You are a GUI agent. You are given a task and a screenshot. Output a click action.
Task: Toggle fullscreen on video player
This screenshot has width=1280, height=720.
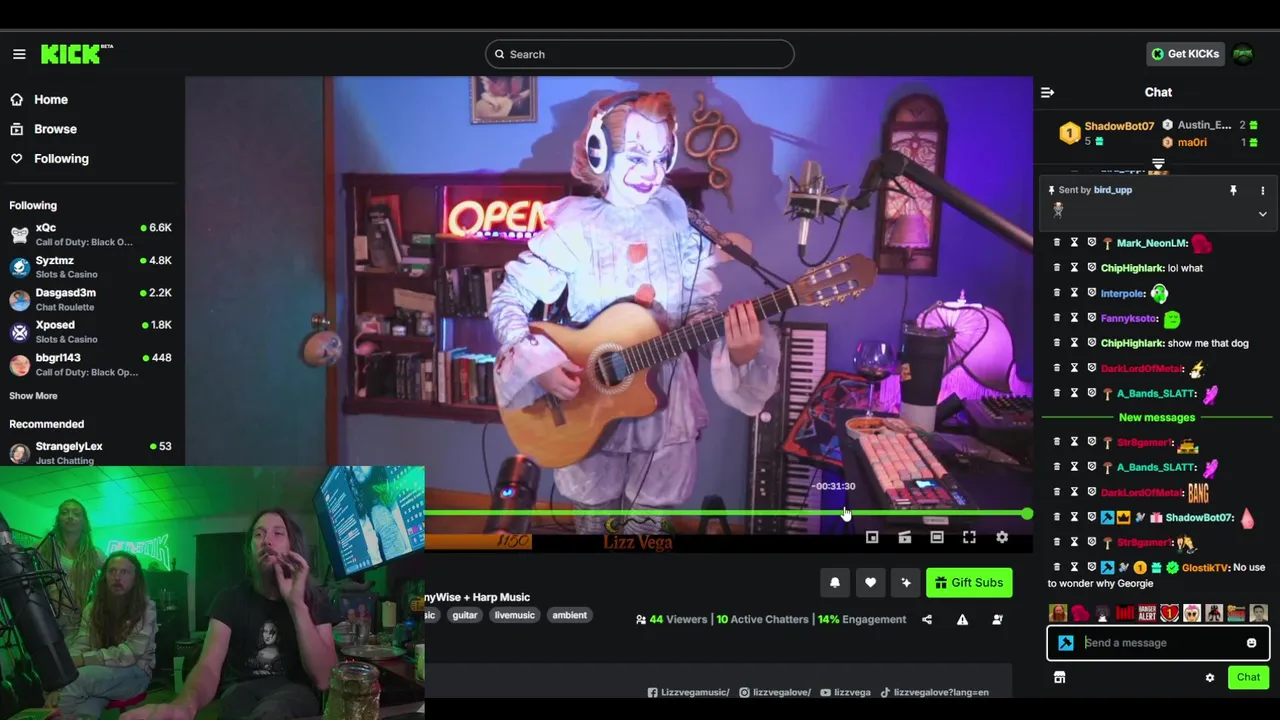pyautogui.click(x=969, y=538)
